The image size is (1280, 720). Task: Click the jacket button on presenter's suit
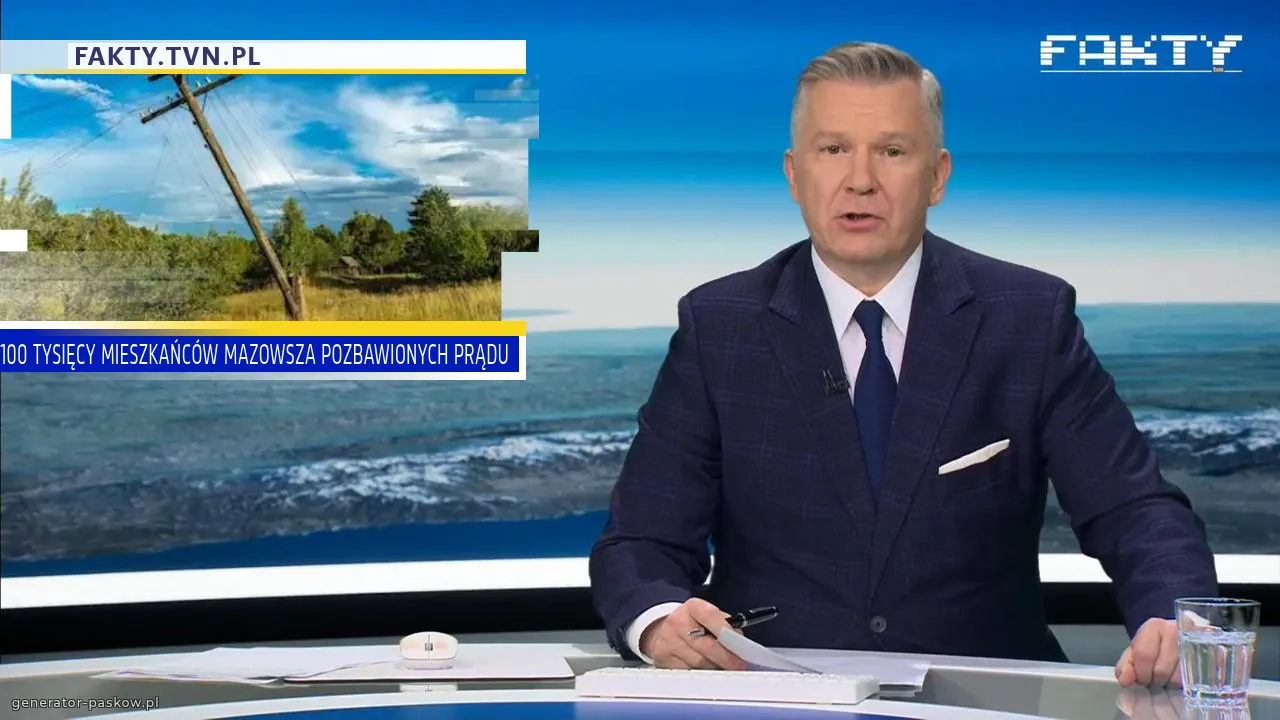click(878, 624)
